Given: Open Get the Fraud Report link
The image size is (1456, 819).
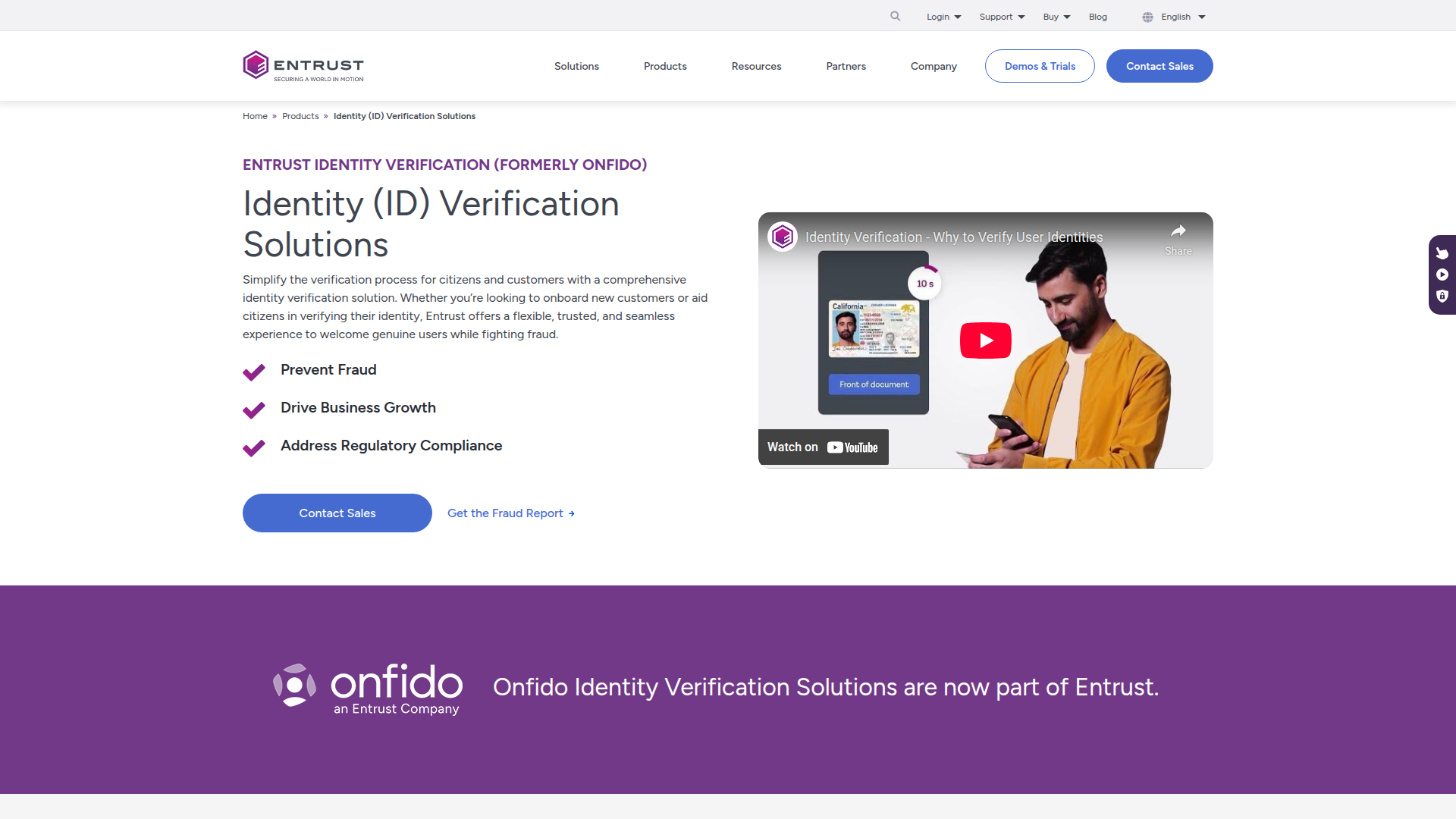Looking at the screenshot, I should 510,513.
